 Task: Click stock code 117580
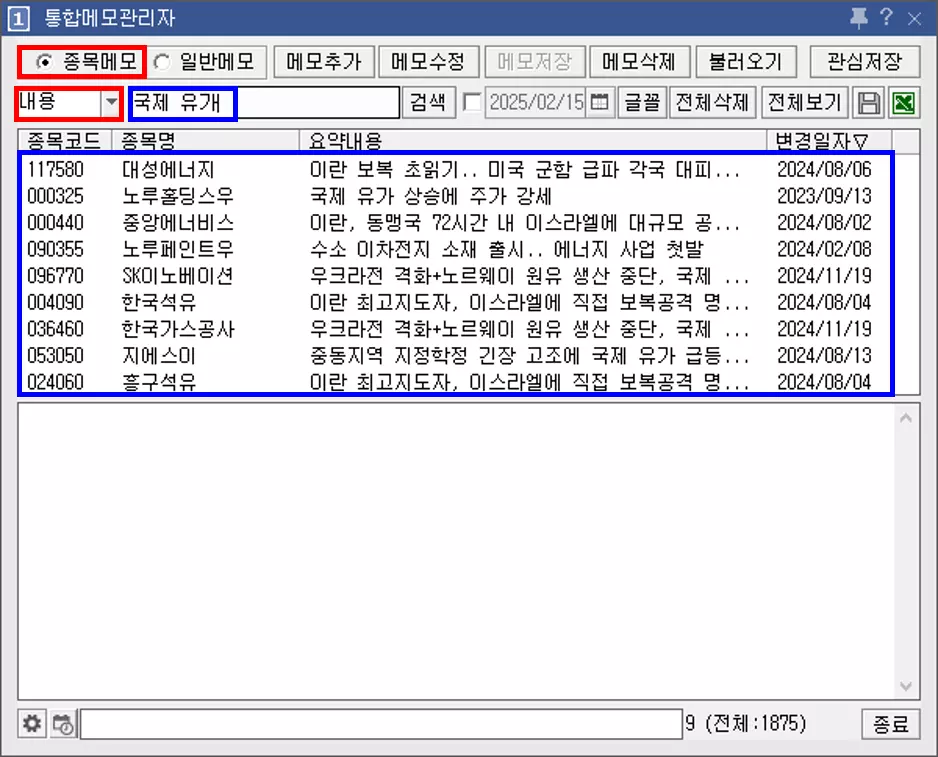click(x=56, y=169)
